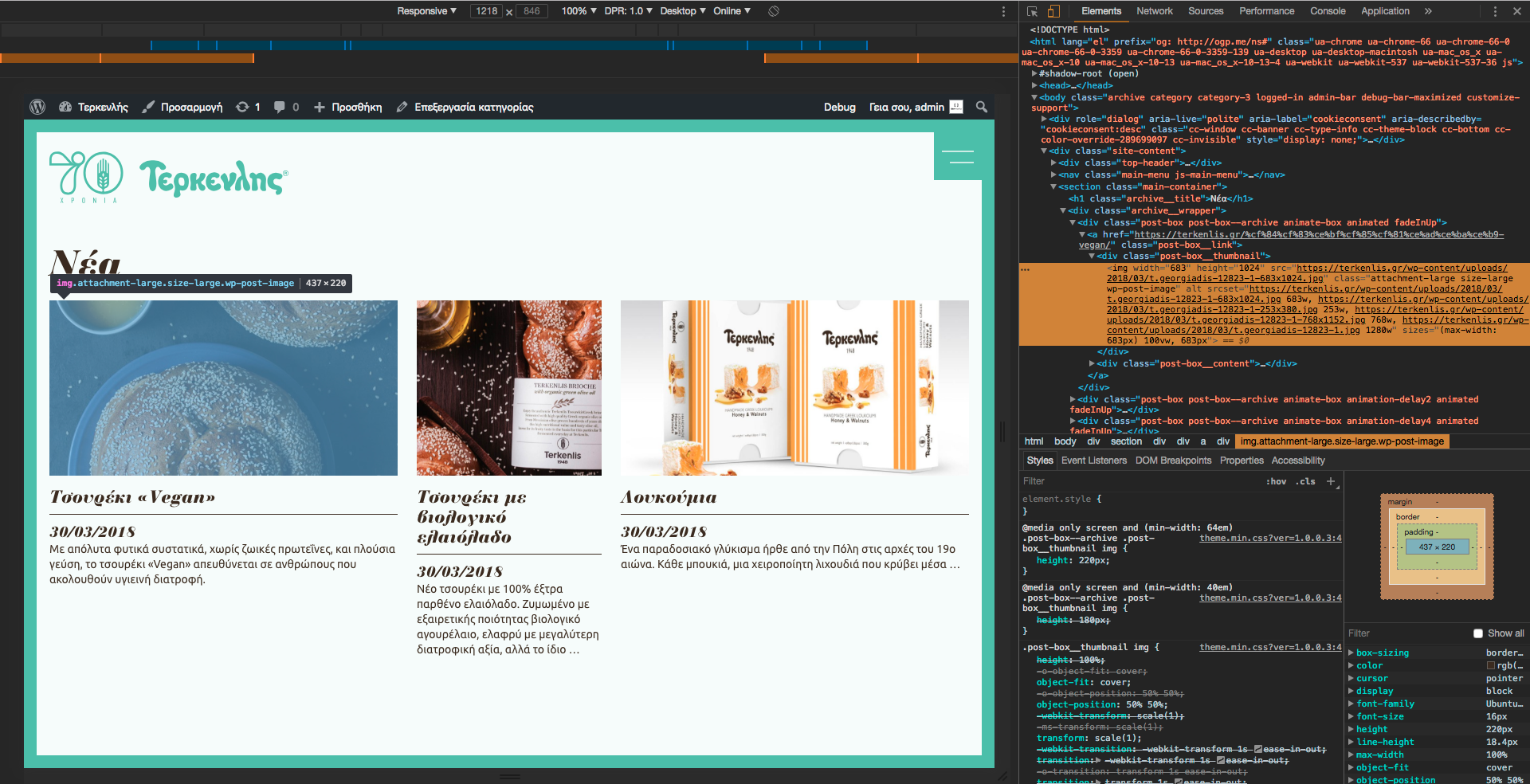Viewport: 1530px width, 784px height.
Task: Switch to the Application tab
Action: tap(1385, 11)
